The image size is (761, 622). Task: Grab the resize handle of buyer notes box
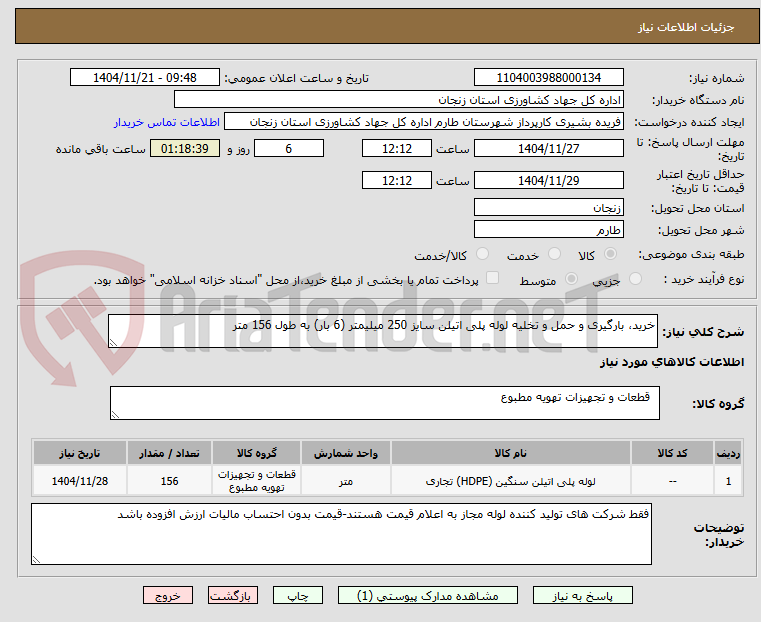(x=36, y=559)
